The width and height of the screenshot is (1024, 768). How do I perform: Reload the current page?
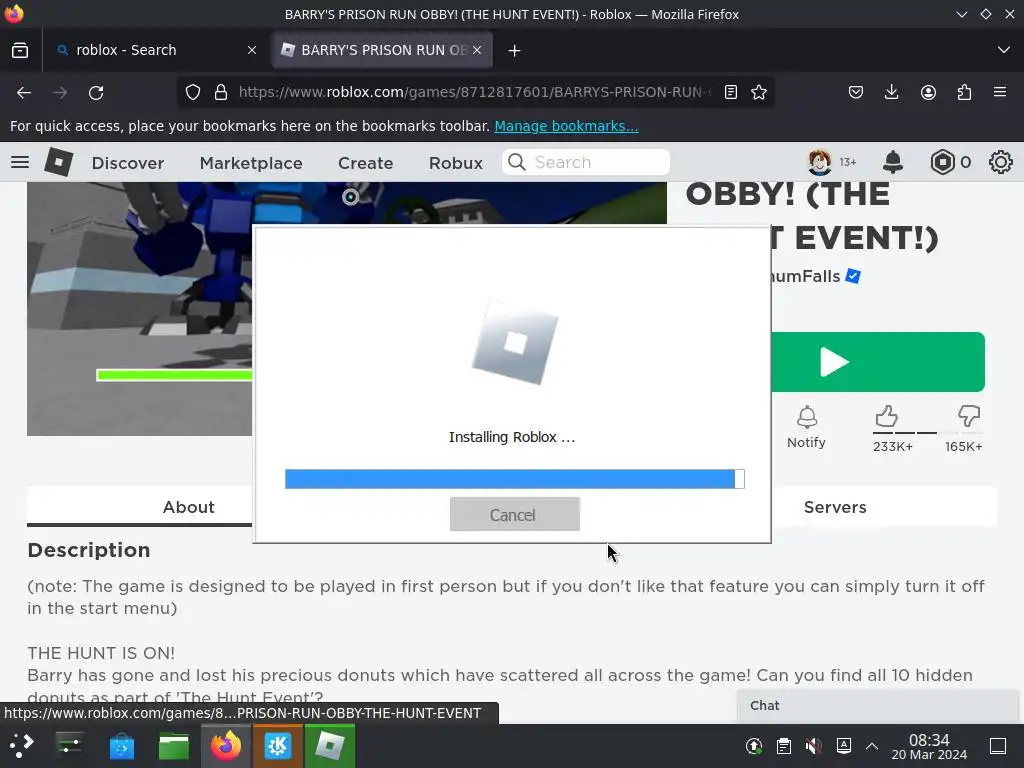point(96,93)
